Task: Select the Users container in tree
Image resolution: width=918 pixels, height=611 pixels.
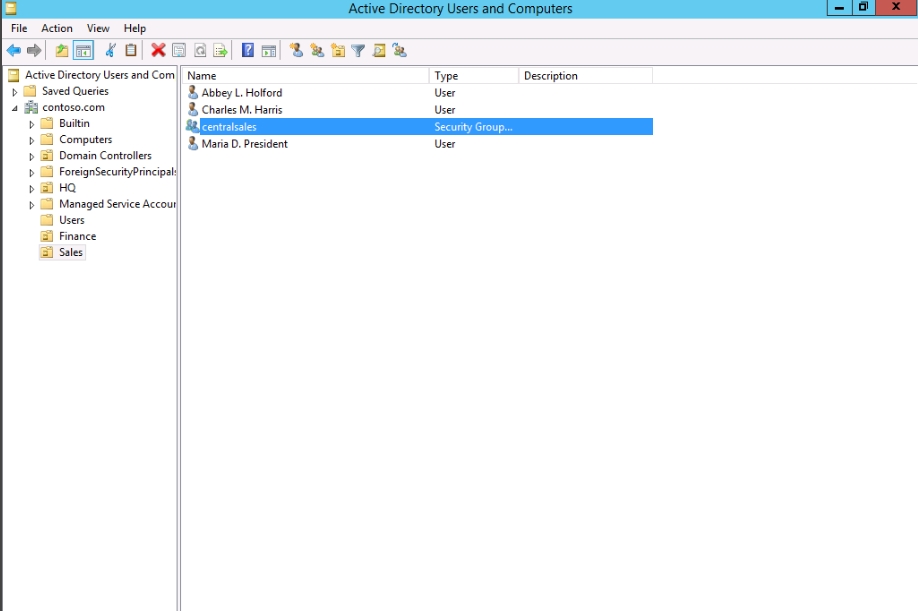Action: 71,220
